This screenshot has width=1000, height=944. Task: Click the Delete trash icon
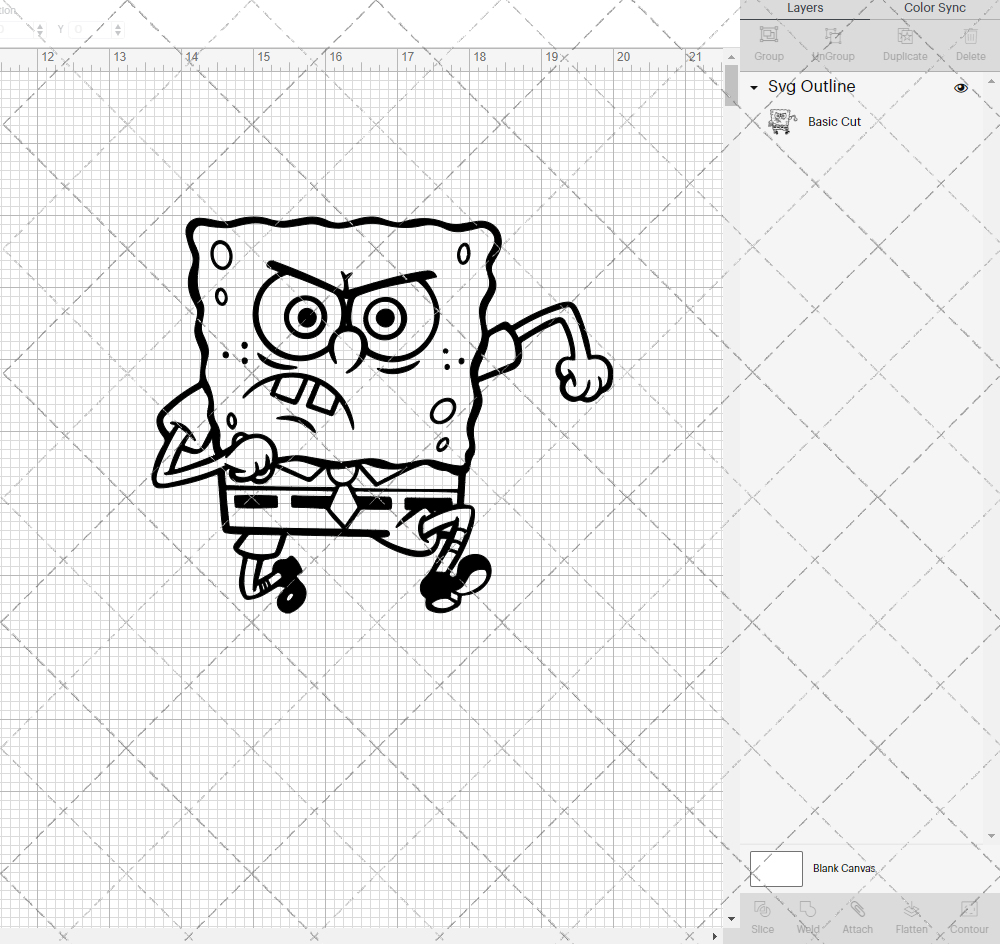pos(969,37)
